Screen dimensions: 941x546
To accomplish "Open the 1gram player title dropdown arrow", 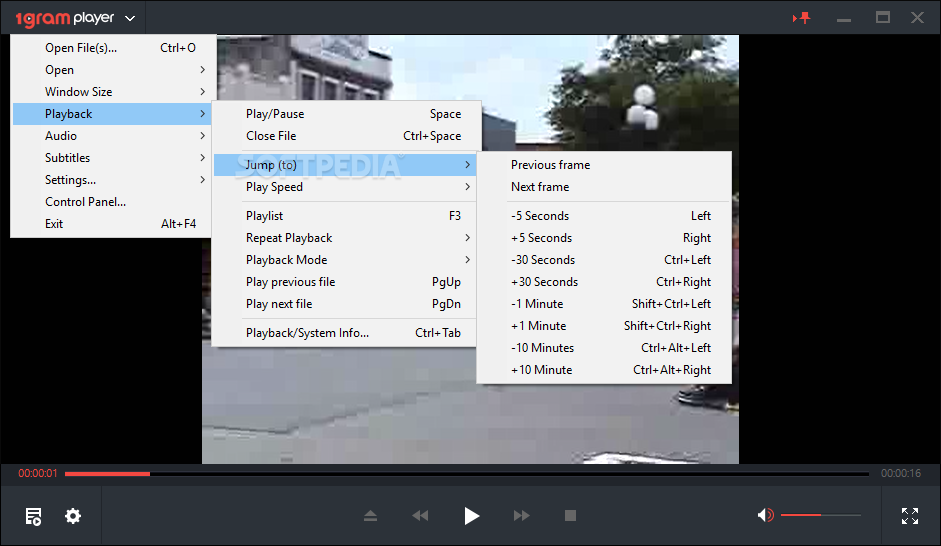I will pyautogui.click(x=130, y=19).
